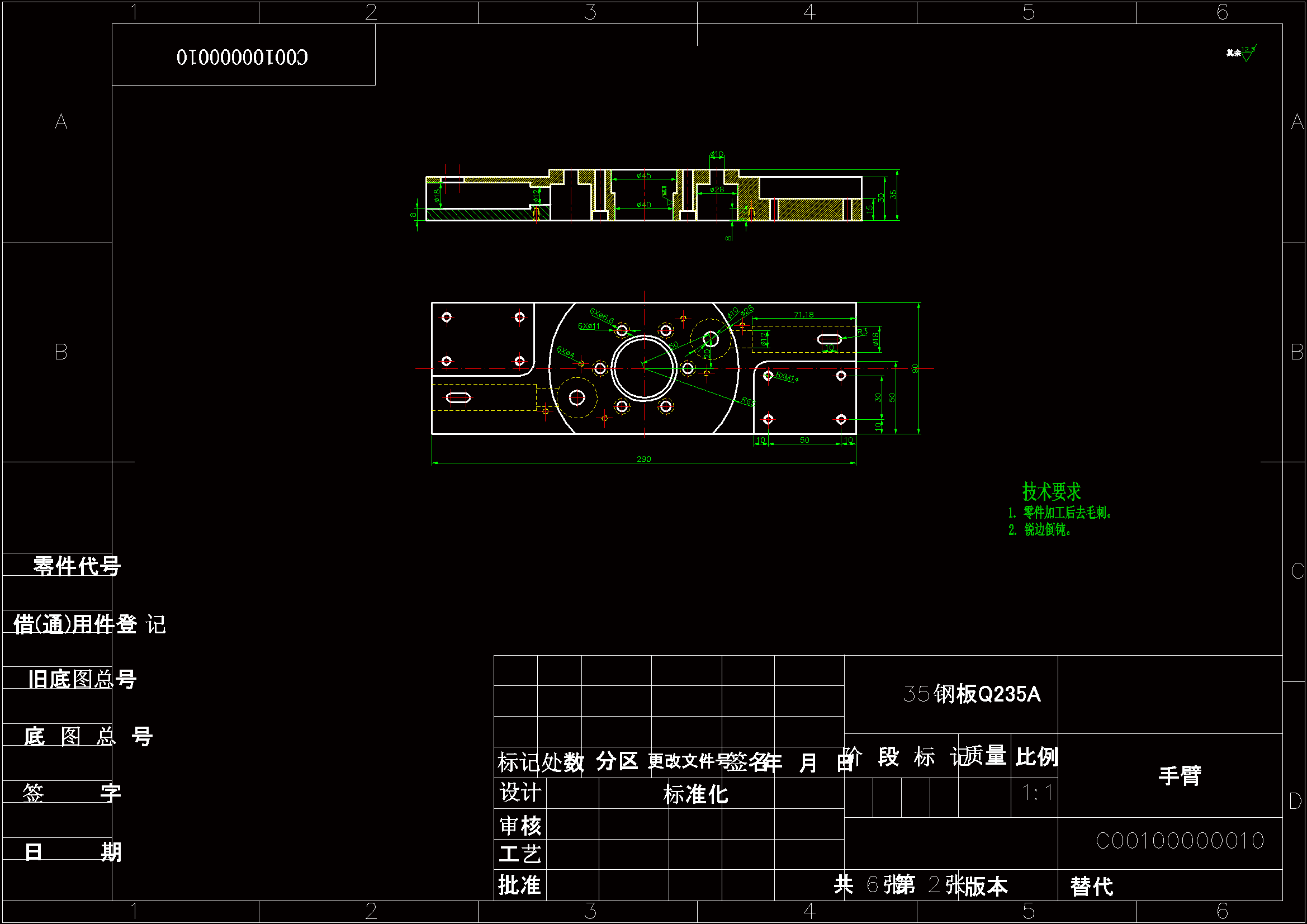Click drawing number C00100000010 in title block
This screenshot has height=924, width=1307.
(x=1180, y=841)
